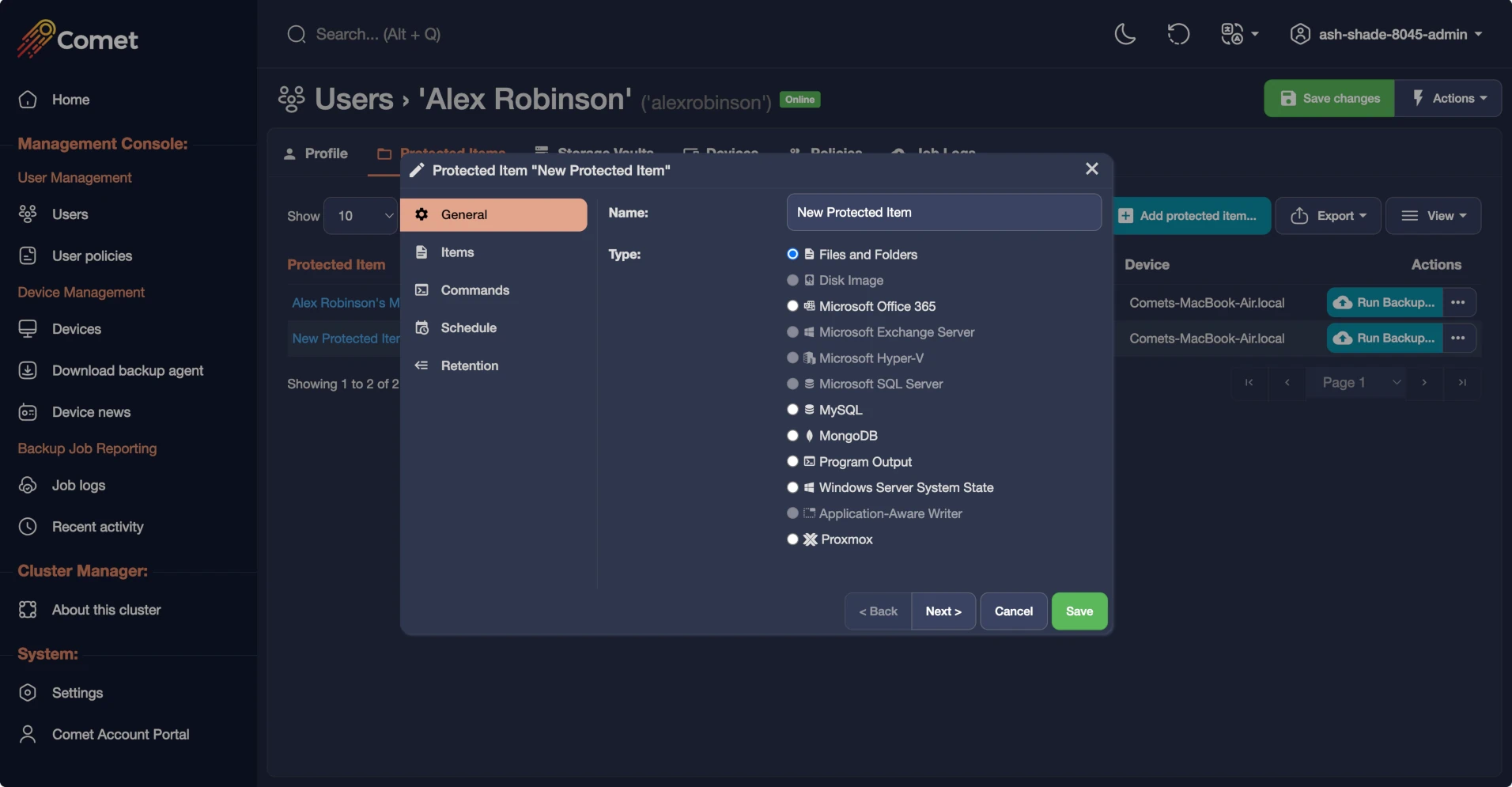
Task: Open more options for first device row
Action: (x=1459, y=302)
